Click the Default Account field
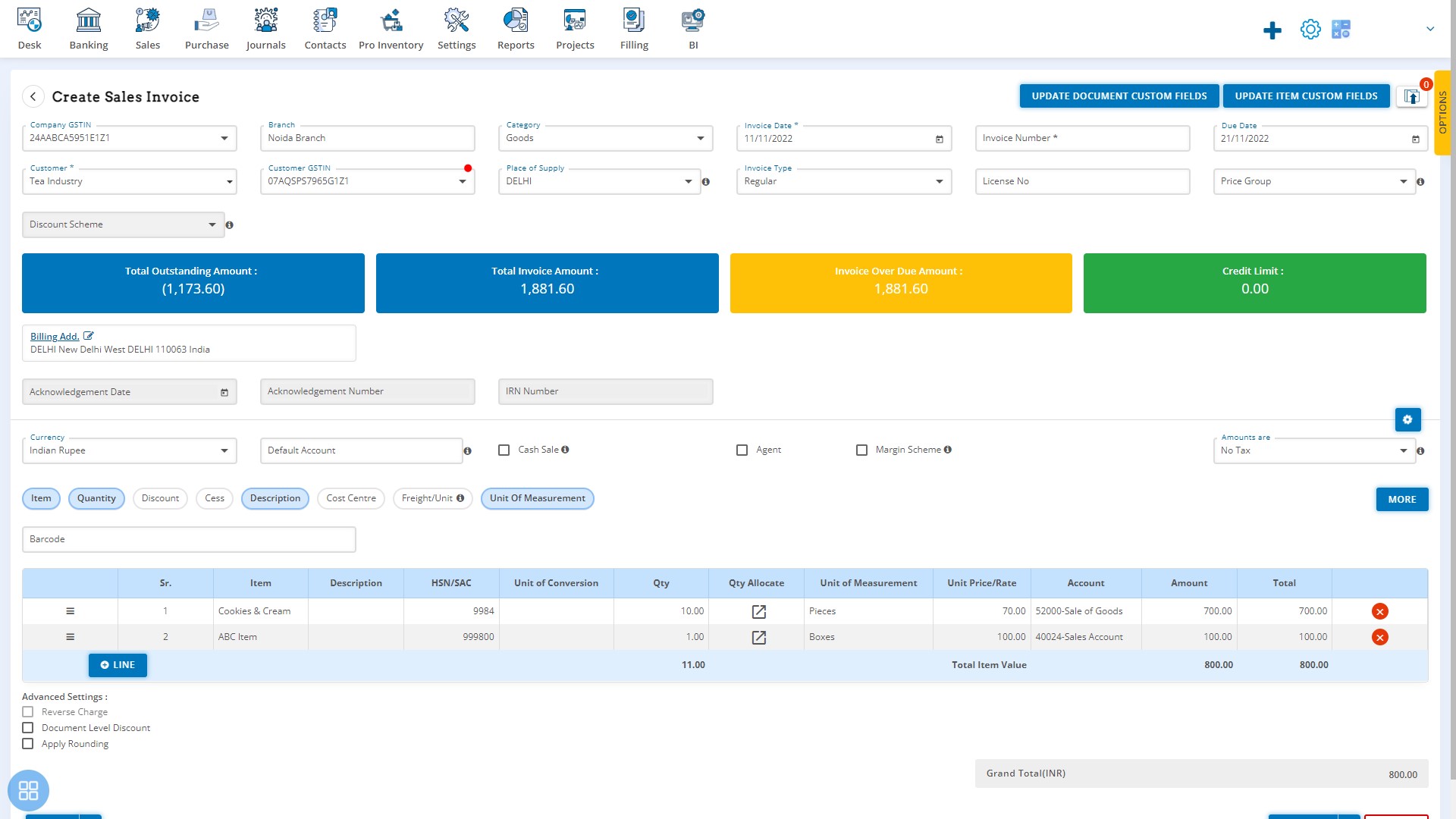Image resolution: width=1456 pixels, height=819 pixels. [361, 451]
